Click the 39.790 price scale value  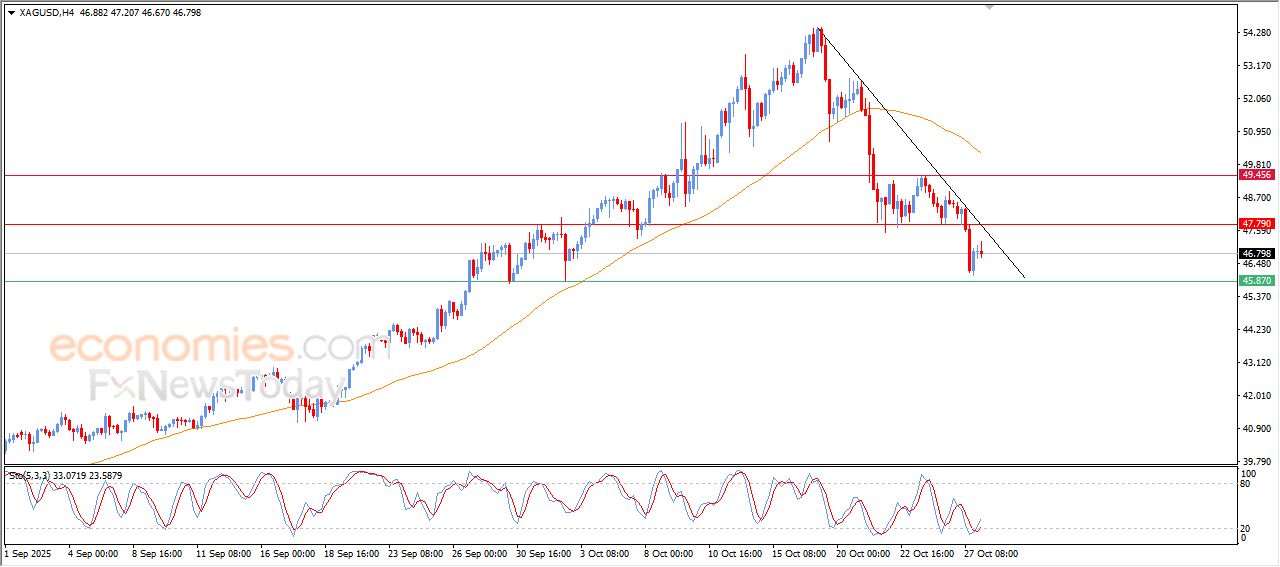tap(1256, 461)
